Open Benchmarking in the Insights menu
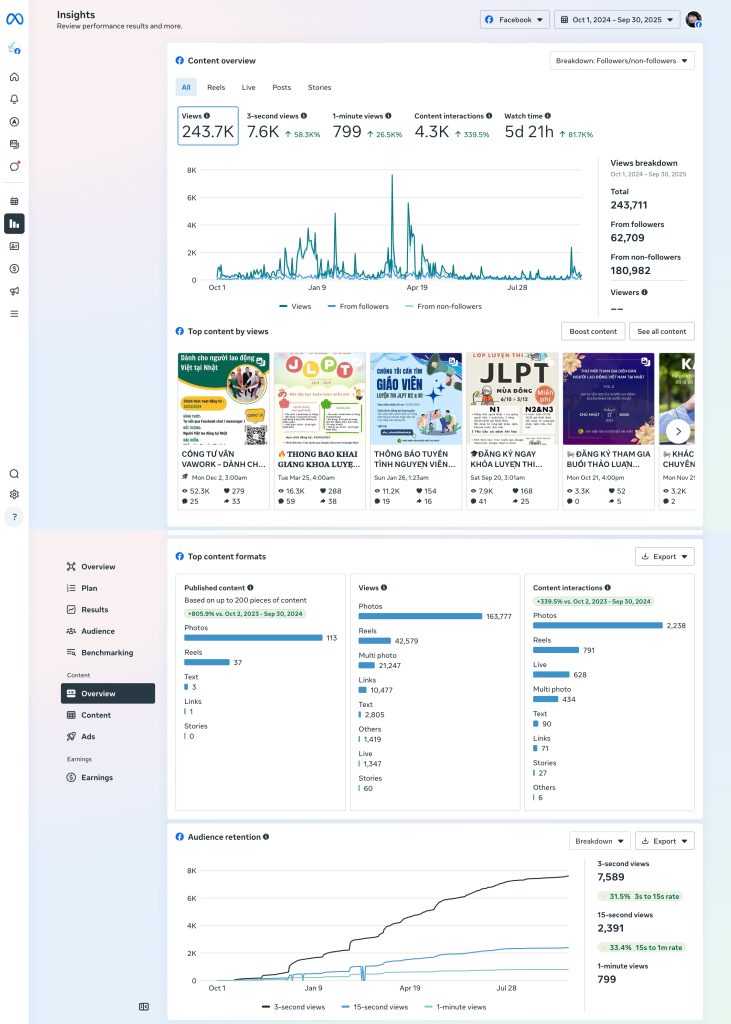The width and height of the screenshot is (731, 1024). pyautogui.click(x=106, y=653)
